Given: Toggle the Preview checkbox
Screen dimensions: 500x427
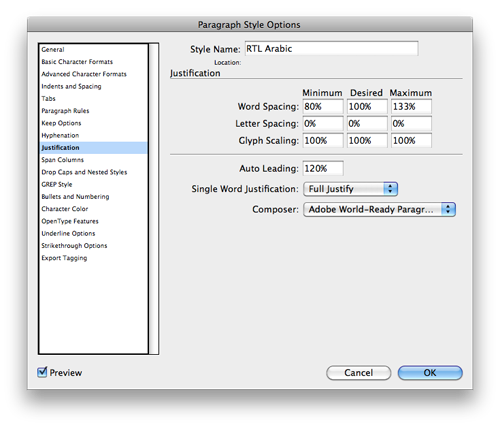Looking at the screenshot, I should [x=42, y=372].
